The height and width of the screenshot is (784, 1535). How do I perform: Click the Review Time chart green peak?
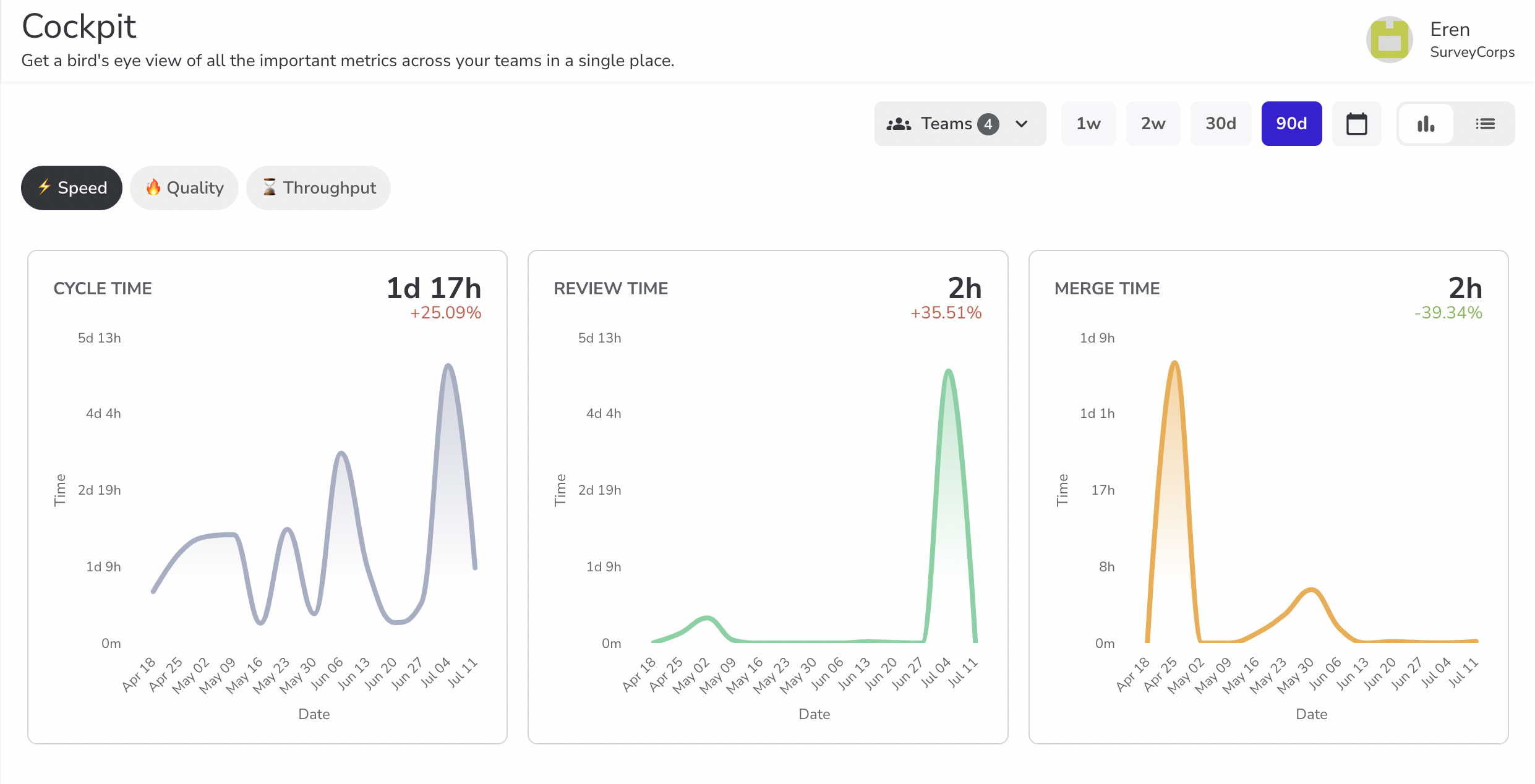pos(949,372)
